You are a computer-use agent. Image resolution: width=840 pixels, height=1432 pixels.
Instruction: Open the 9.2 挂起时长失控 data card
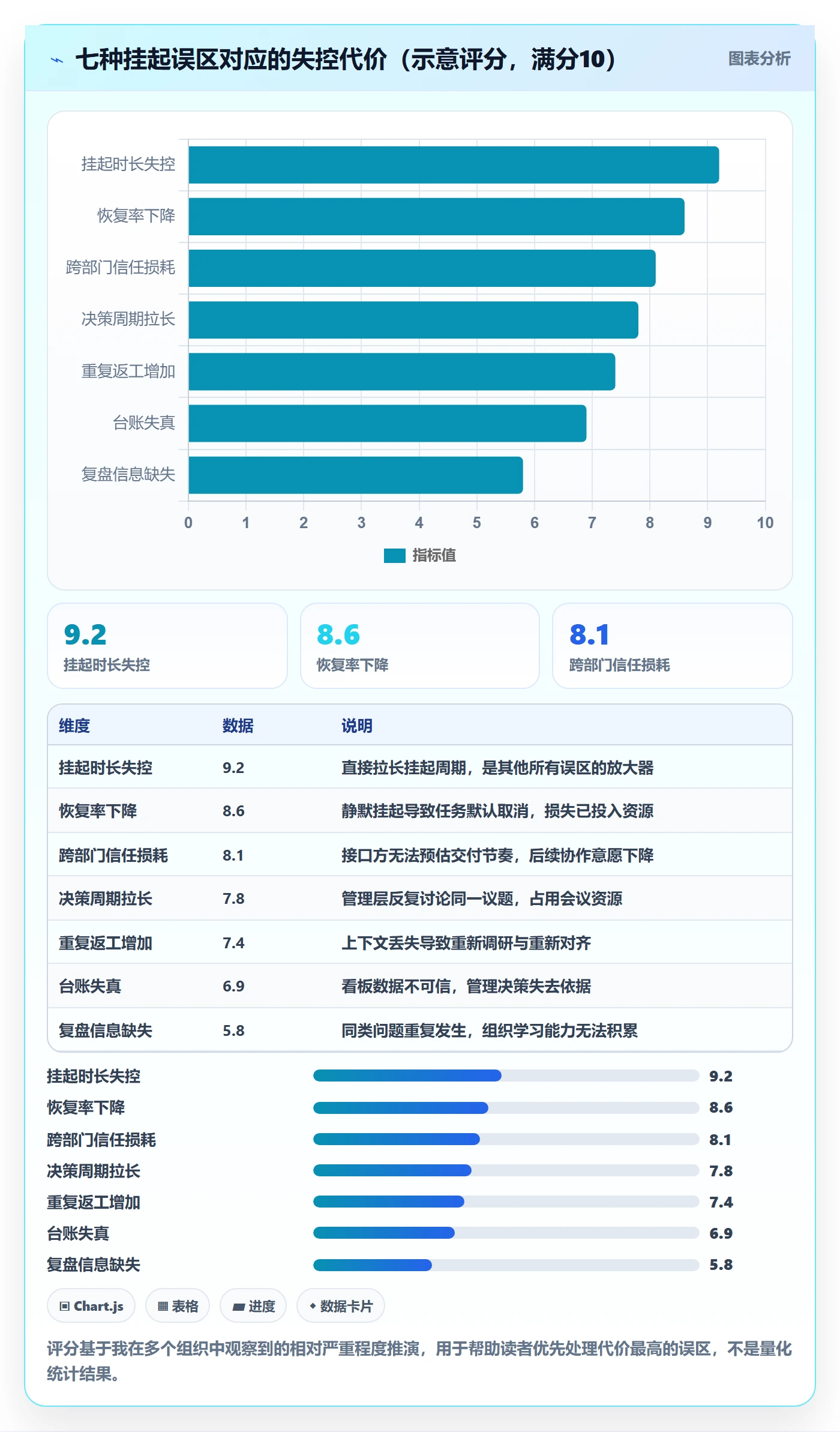click(167, 646)
